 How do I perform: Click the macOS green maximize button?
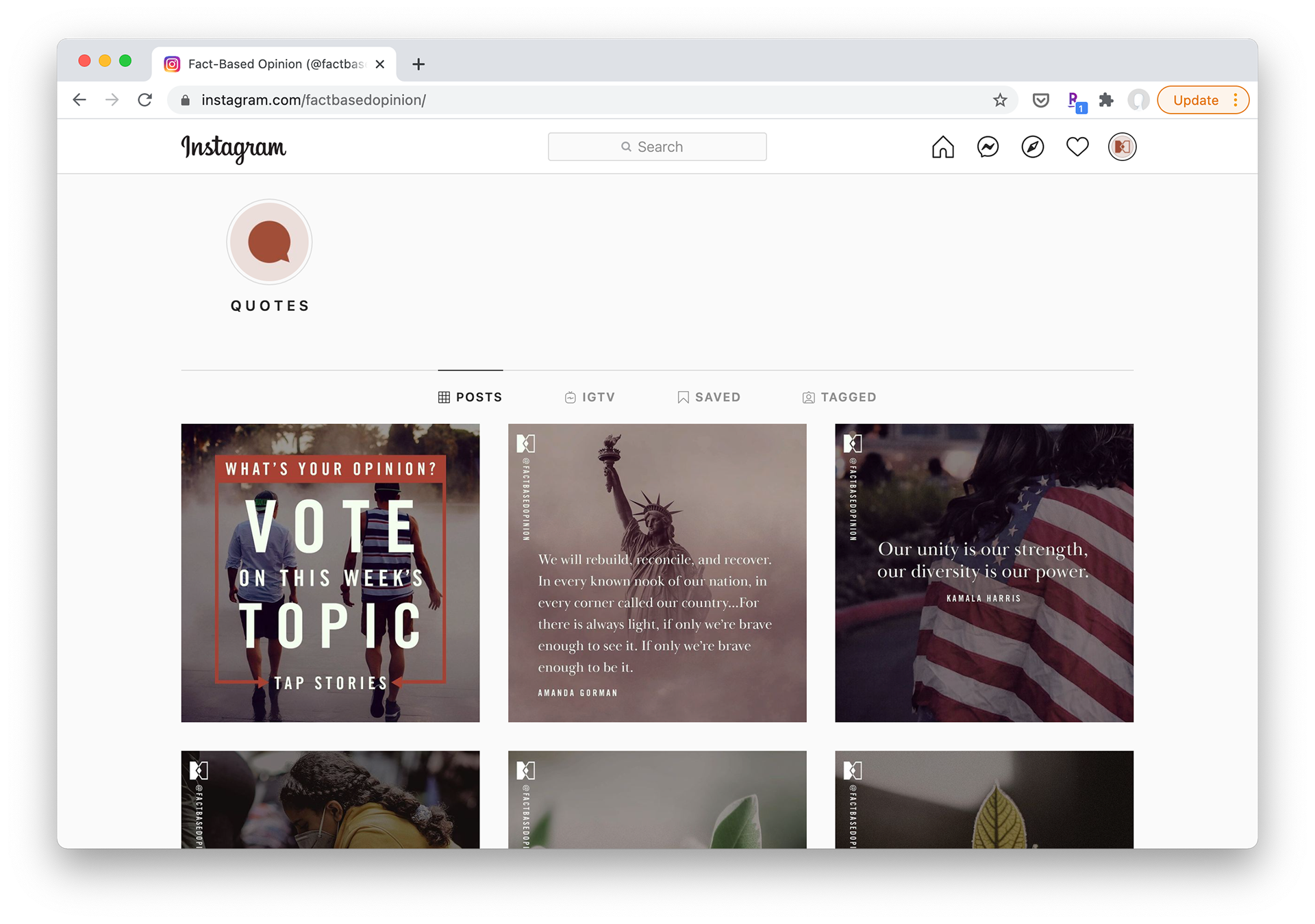125,61
